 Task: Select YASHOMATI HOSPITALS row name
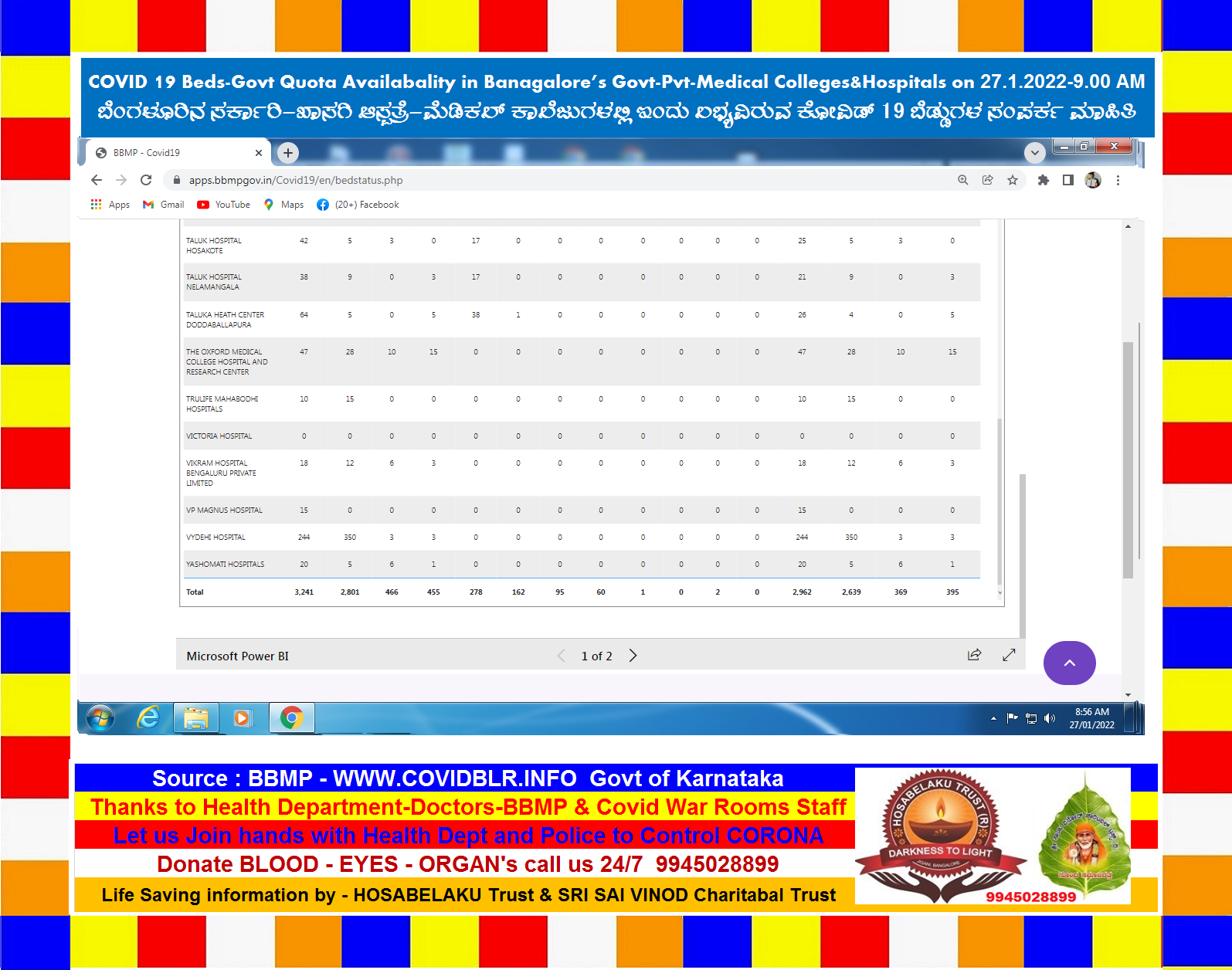(x=225, y=565)
